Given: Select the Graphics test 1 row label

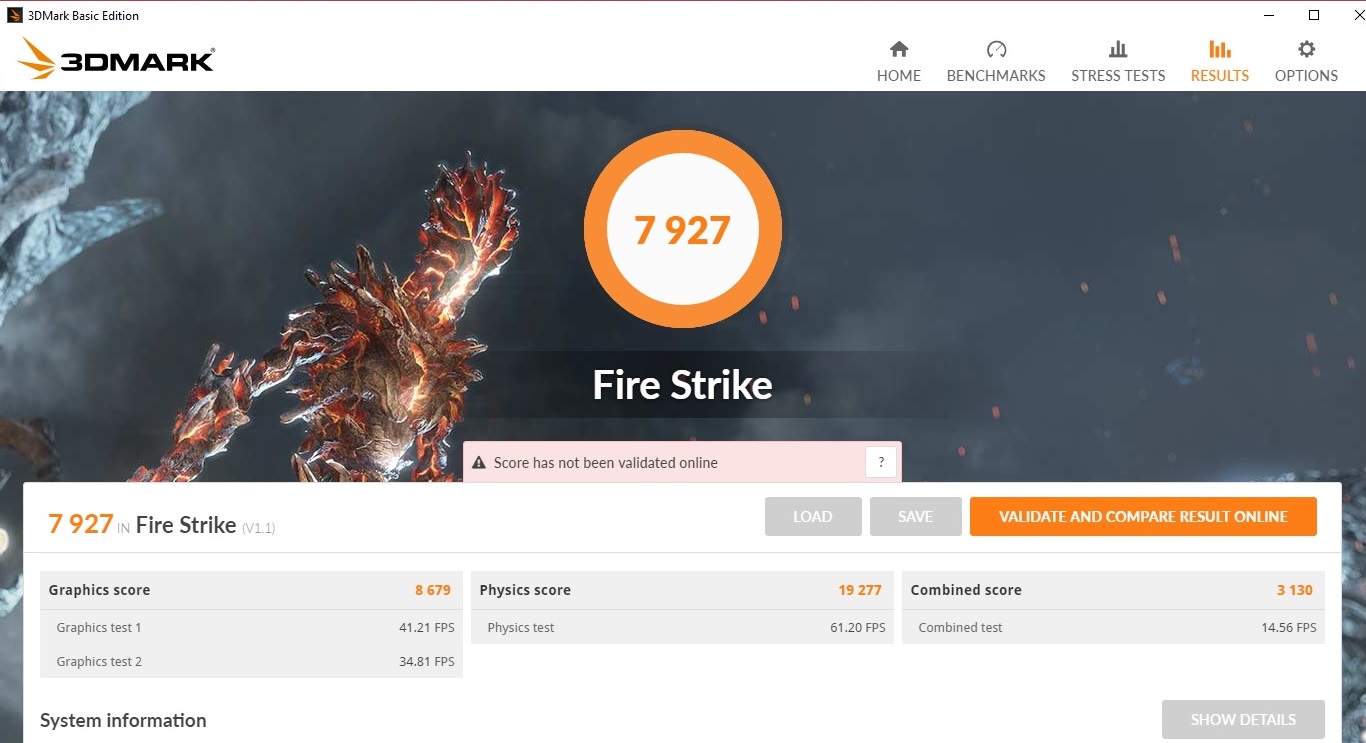Looking at the screenshot, I should (99, 628).
